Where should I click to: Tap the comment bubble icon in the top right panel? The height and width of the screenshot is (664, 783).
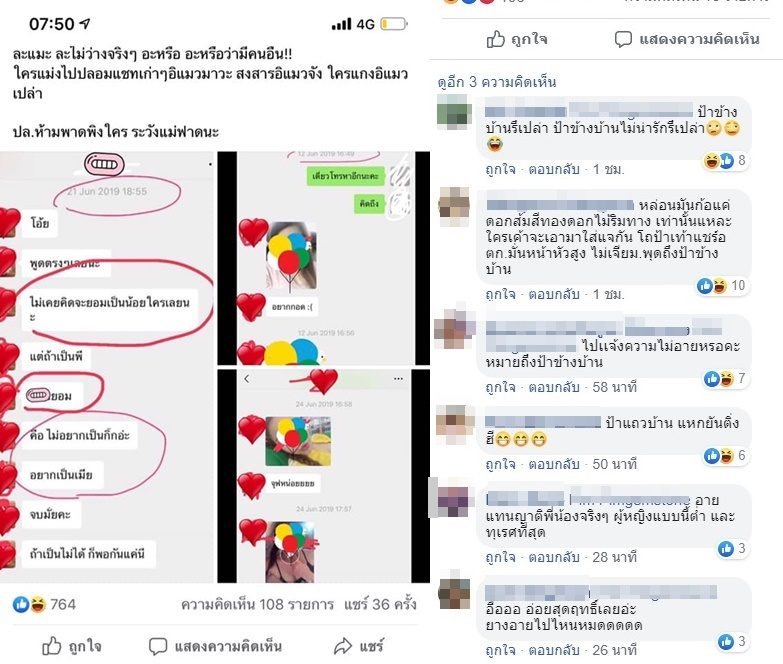623,39
